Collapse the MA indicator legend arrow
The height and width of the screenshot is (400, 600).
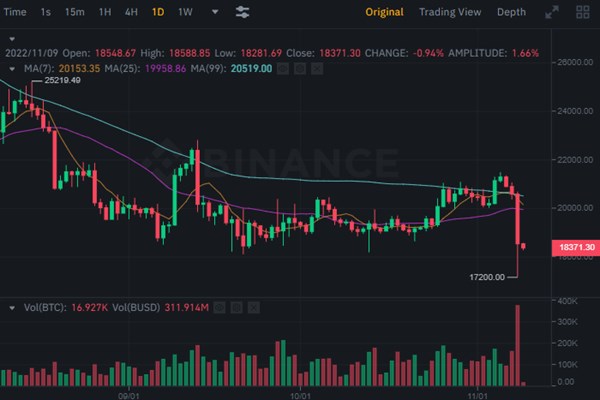point(12,69)
